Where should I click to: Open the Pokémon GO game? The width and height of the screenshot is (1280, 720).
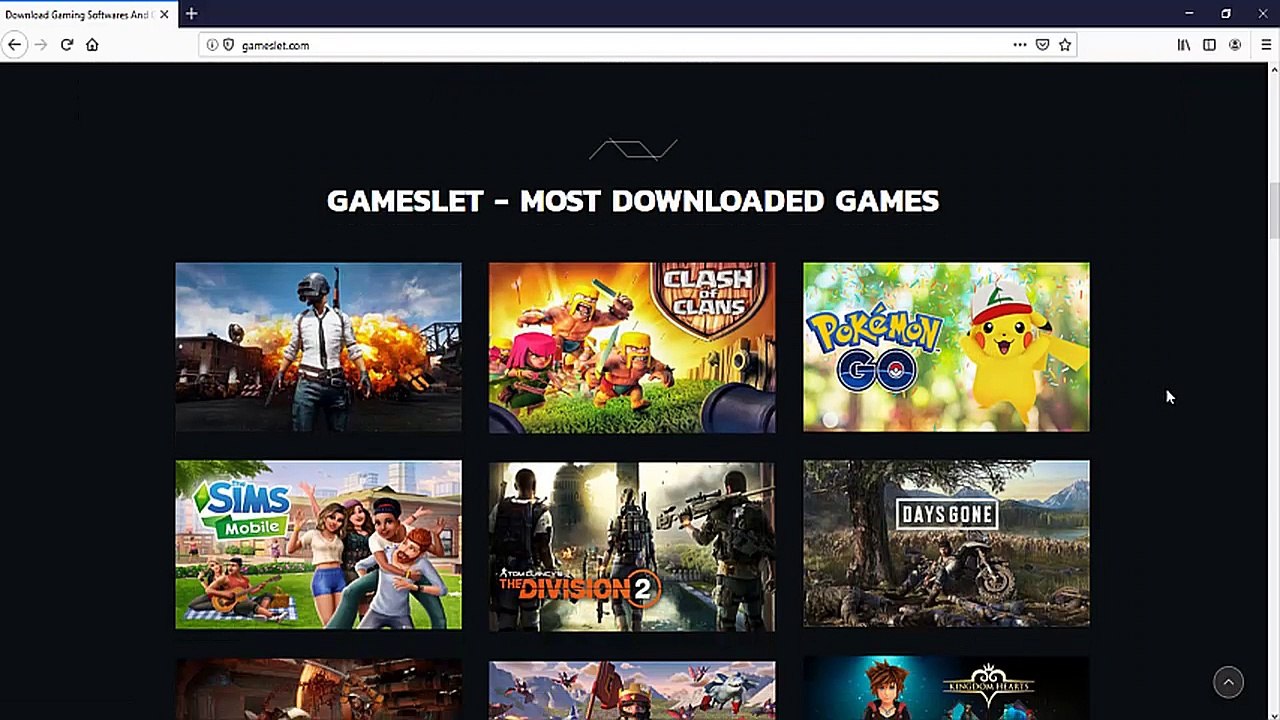tap(946, 347)
